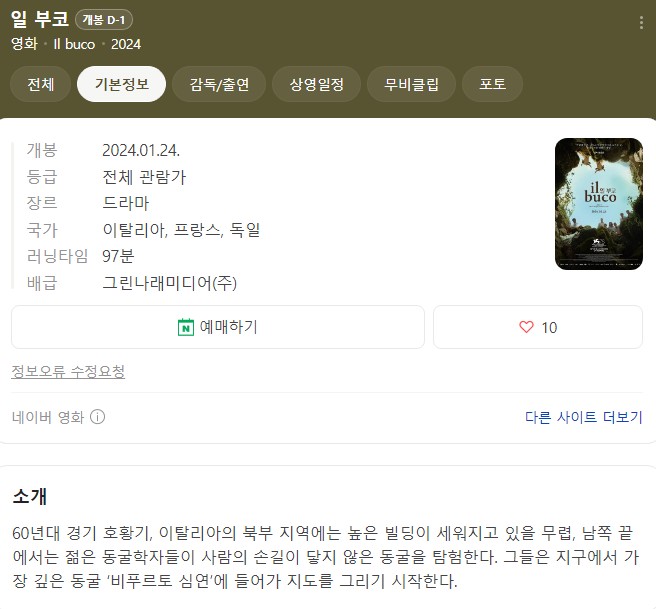Click the 네이버 영화 source label
The height and width of the screenshot is (609, 656).
tap(48, 417)
